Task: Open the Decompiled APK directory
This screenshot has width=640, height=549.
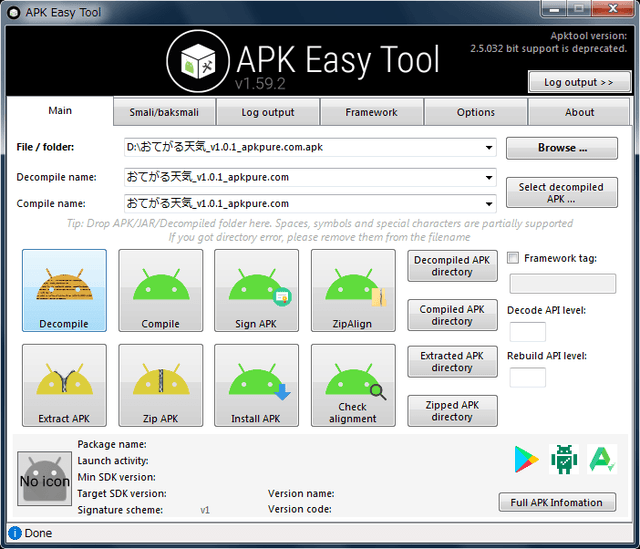Action: pyautogui.click(x=452, y=266)
